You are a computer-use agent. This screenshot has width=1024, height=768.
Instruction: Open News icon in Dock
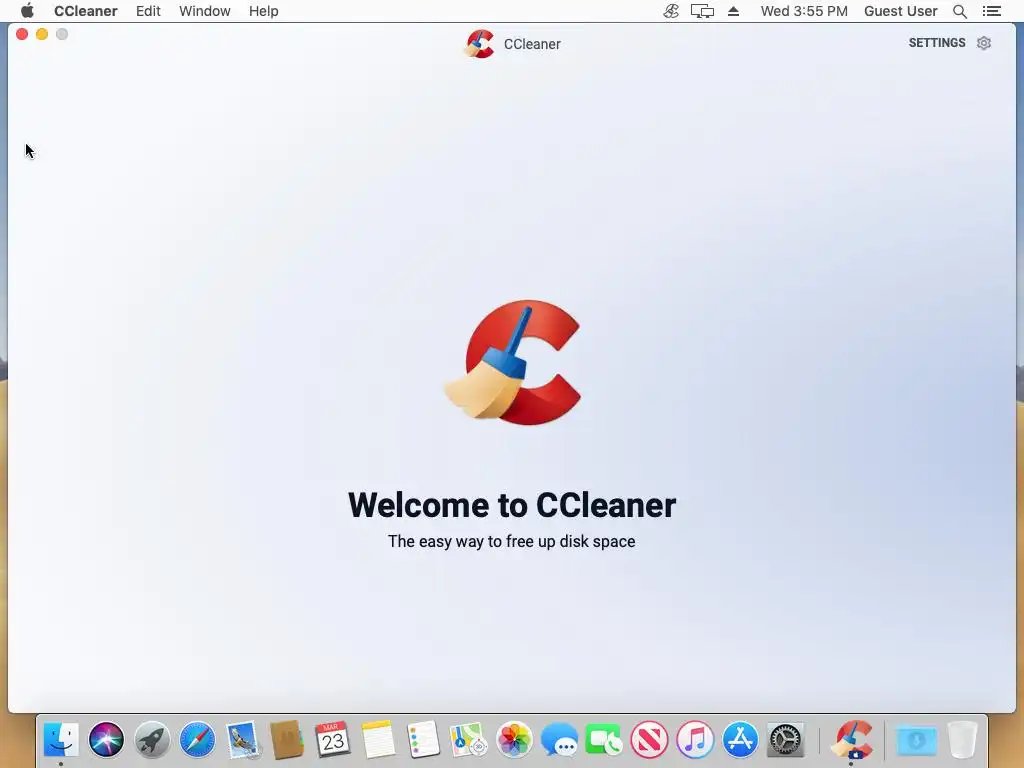pyautogui.click(x=650, y=740)
